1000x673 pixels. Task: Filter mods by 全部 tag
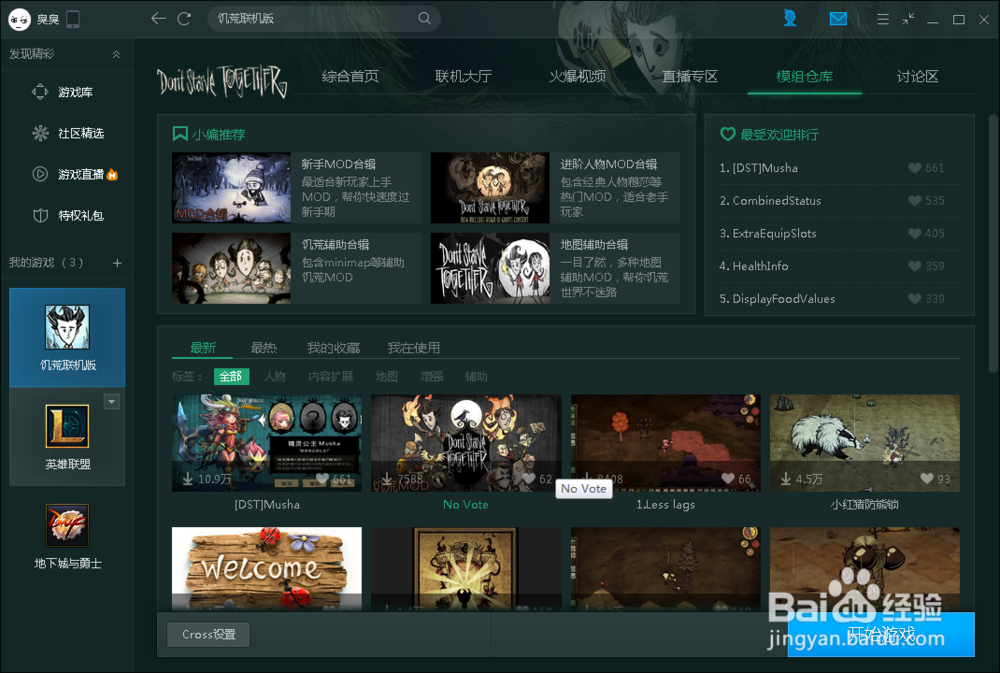click(231, 376)
